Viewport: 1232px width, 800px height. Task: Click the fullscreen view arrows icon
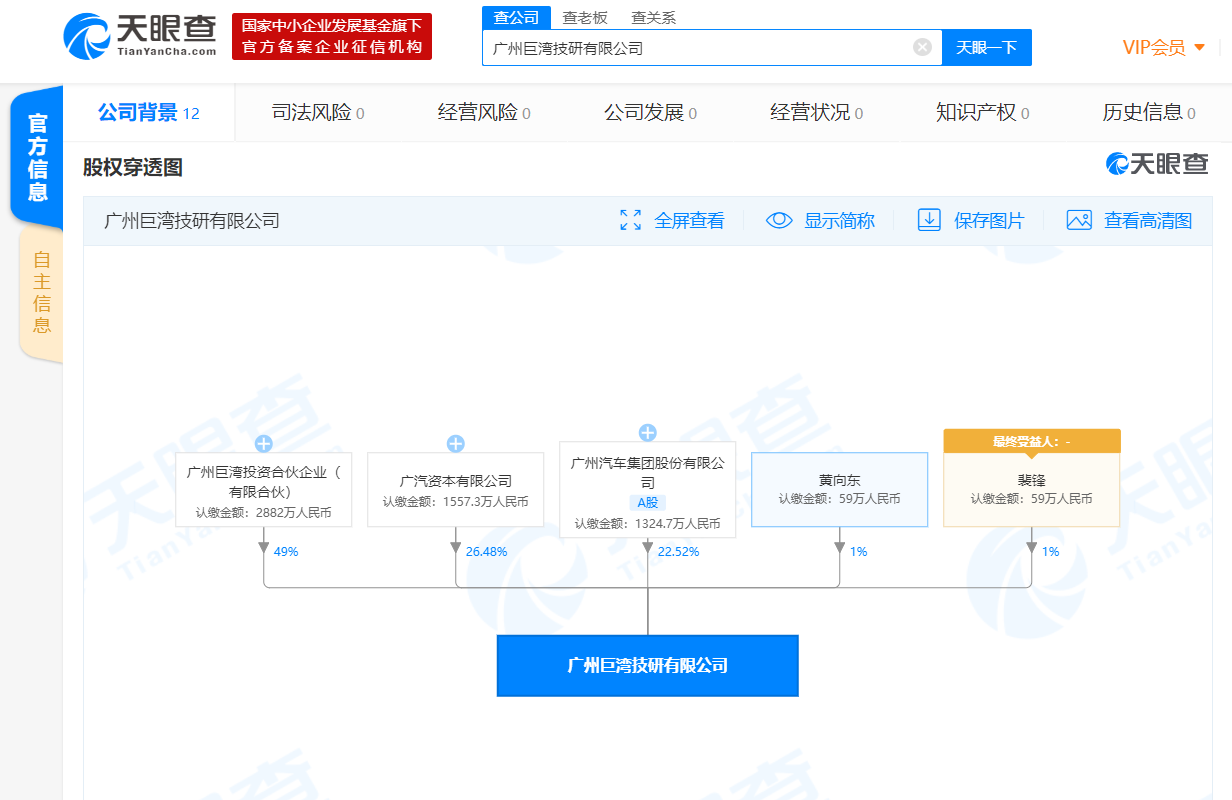click(630, 221)
